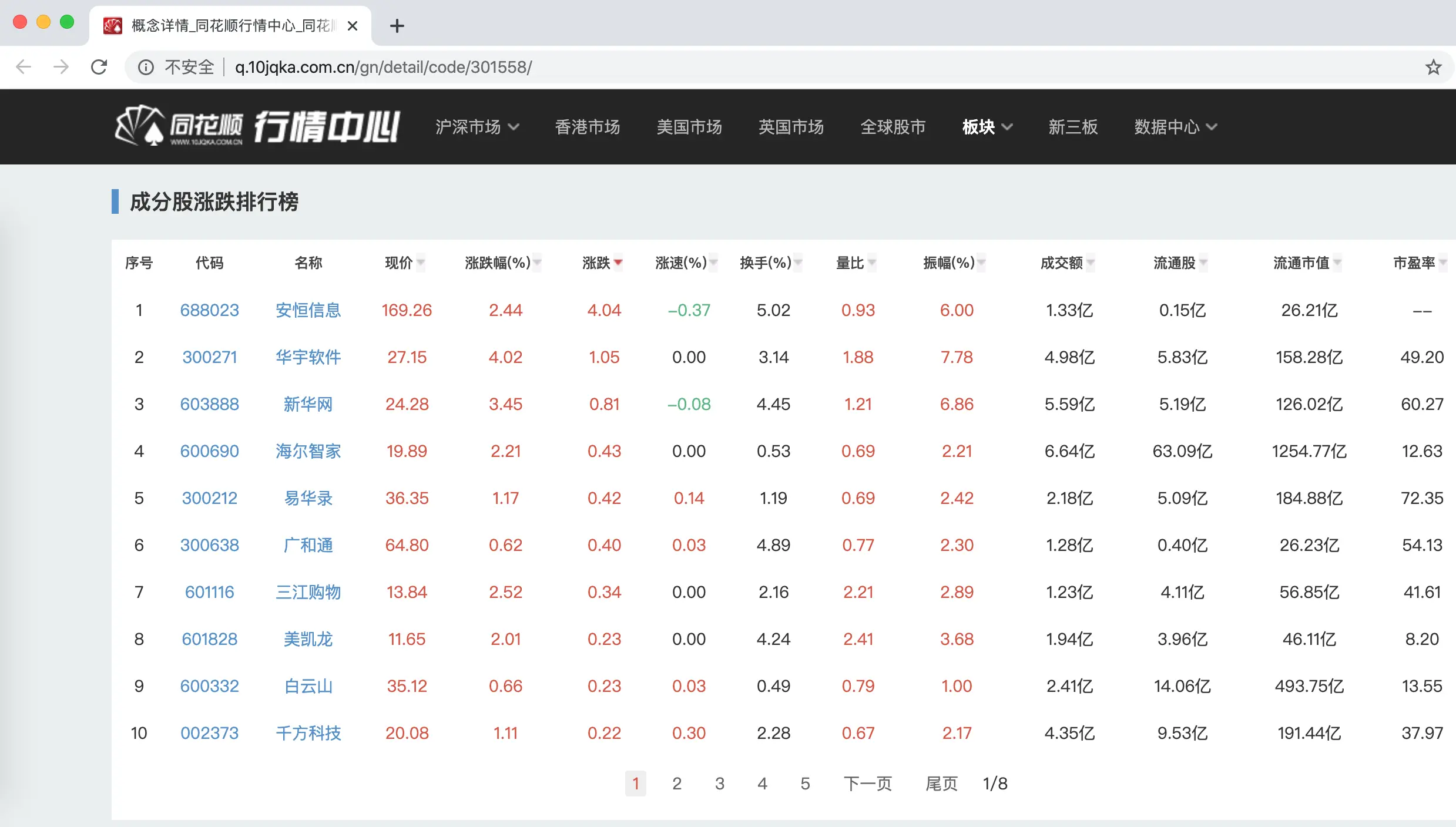Image resolution: width=1456 pixels, height=827 pixels.
Task: Select the 美国市场 menu item
Action: pos(689,127)
